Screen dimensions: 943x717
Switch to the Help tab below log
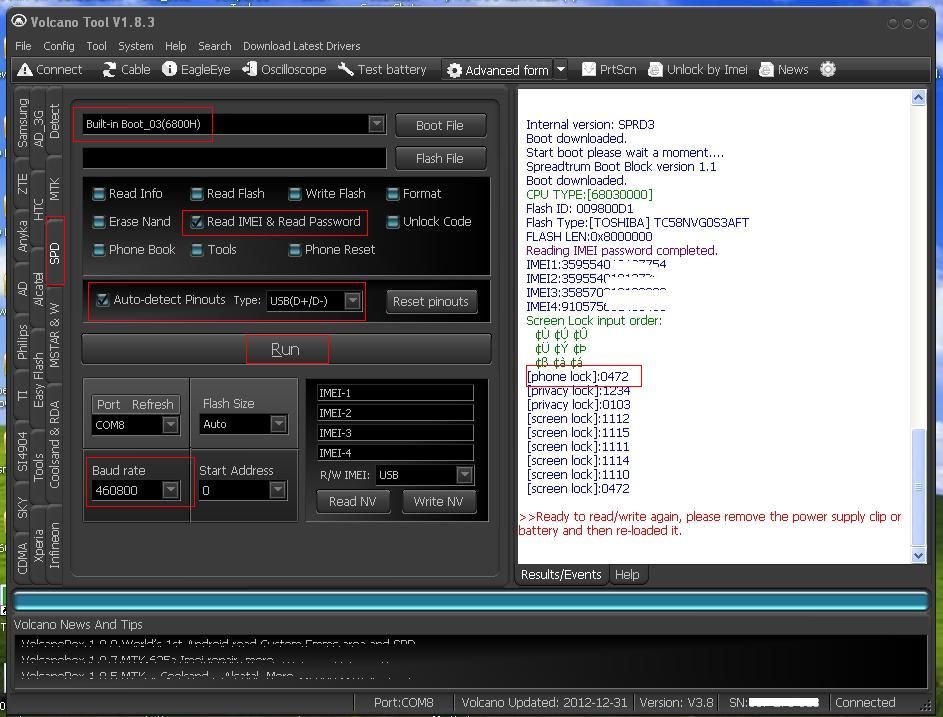click(x=627, y=575)
